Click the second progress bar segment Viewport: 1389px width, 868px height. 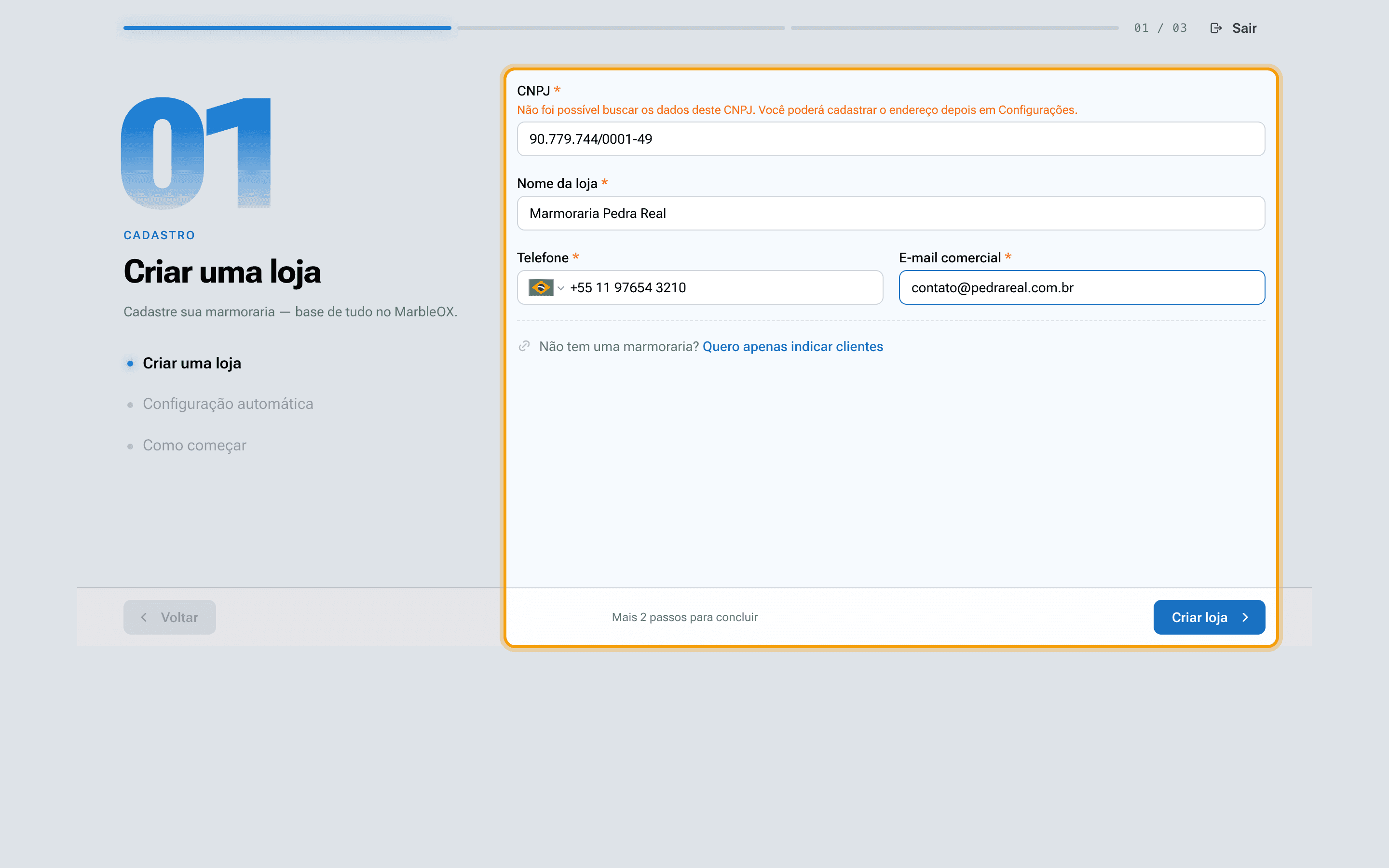coord(621,28)
